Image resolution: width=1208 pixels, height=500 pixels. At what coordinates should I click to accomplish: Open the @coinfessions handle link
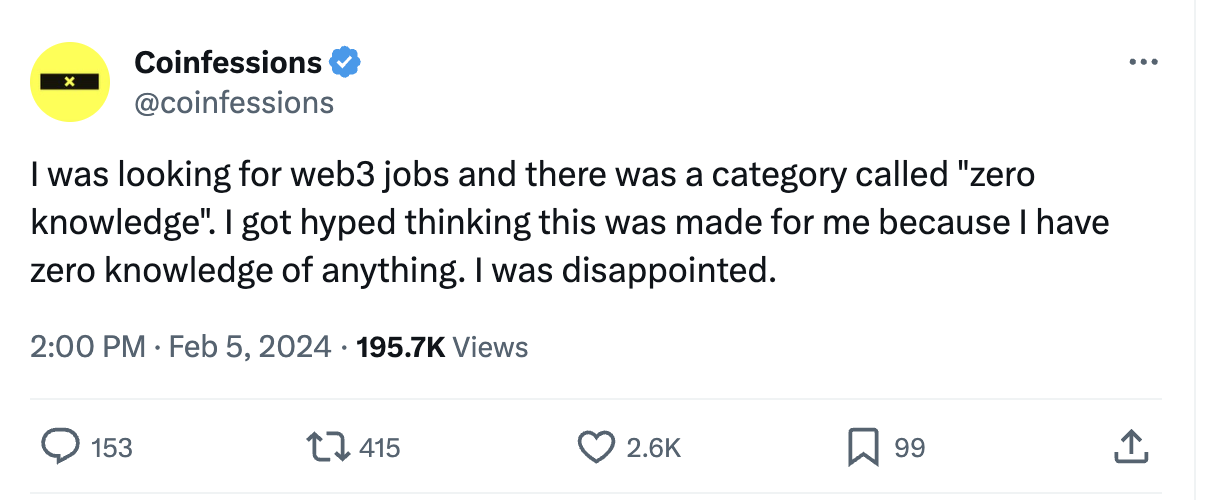234,102
